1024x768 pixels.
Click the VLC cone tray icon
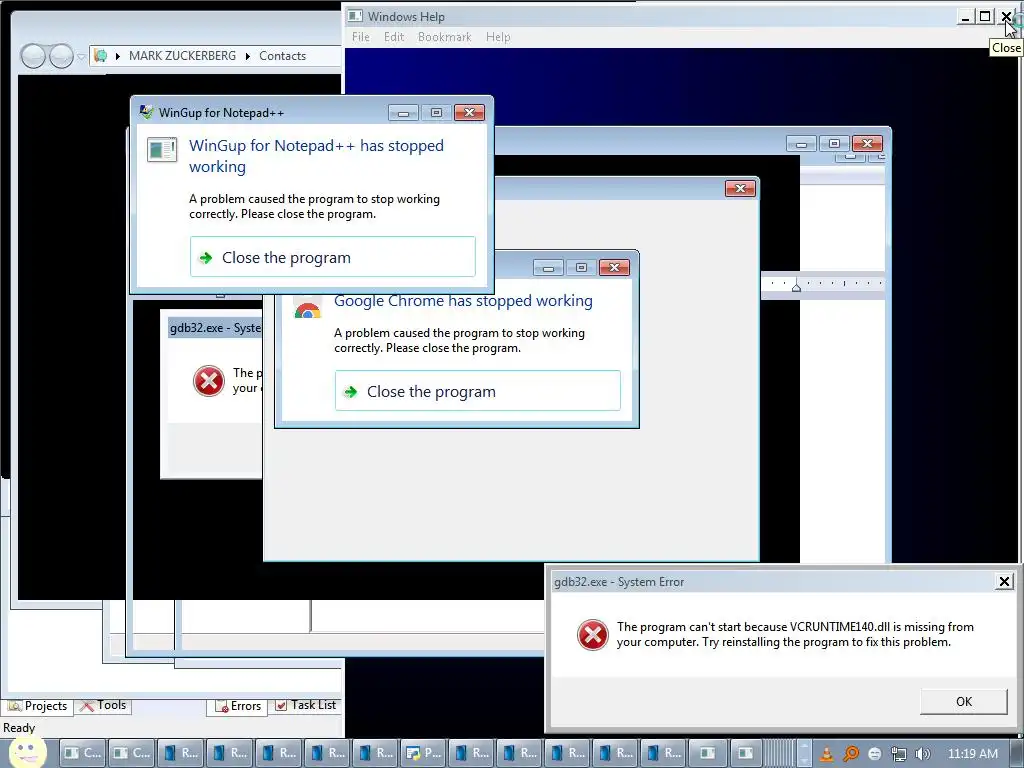pos(826,754)
